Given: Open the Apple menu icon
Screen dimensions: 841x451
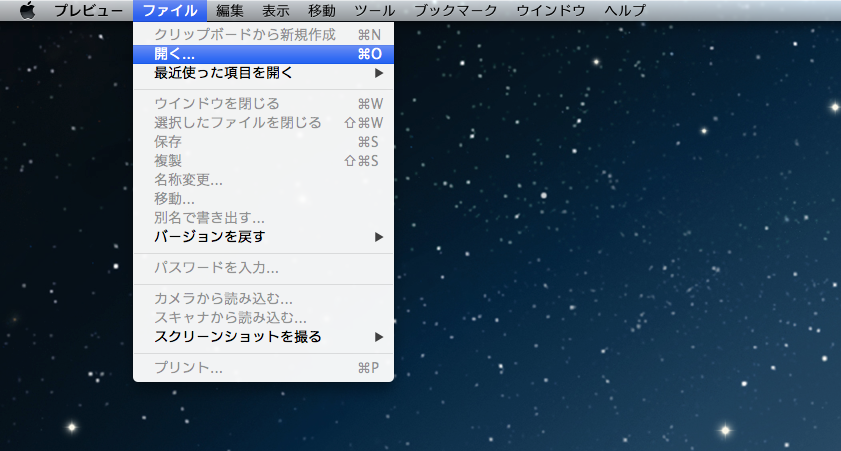Looking at the screenshot, I should point(27,10).
